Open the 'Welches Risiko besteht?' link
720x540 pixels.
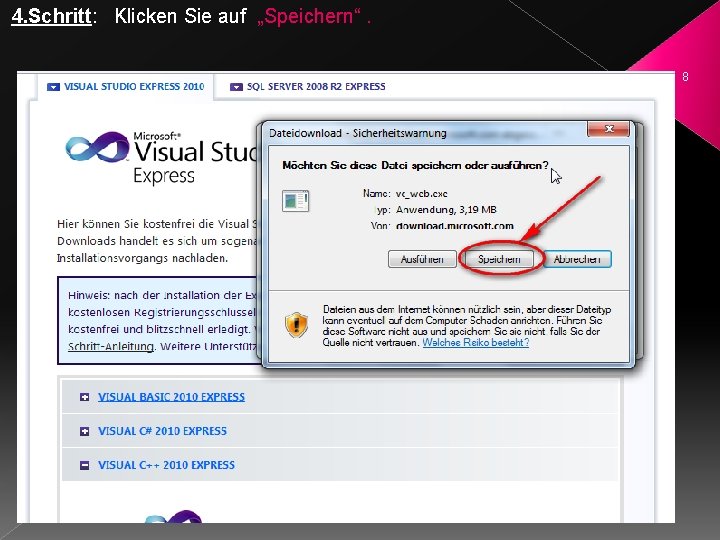pos(475,343)
